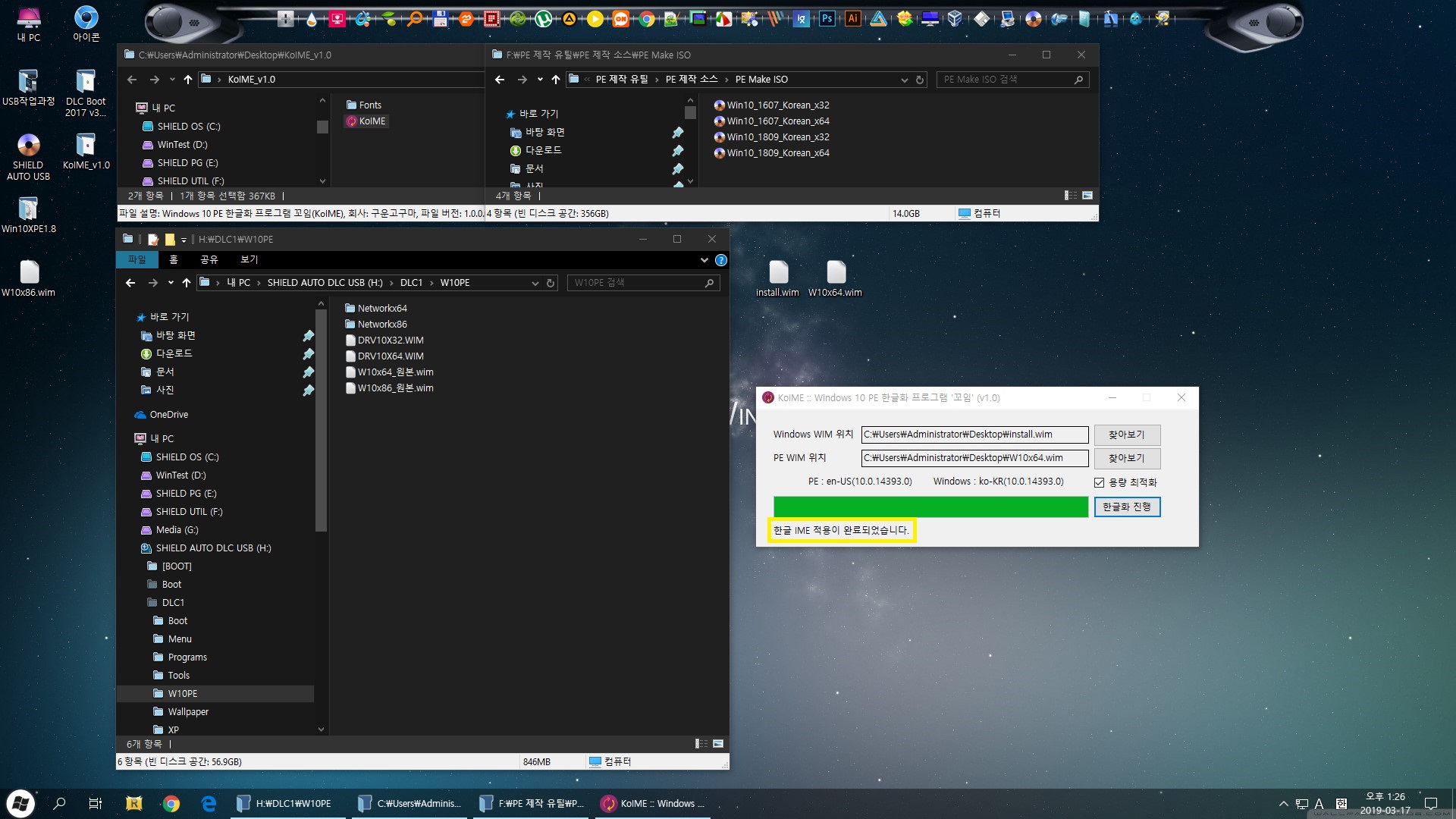The width and height of the screenshot is (1456, 819).
Task: Open the water drop dock icon
Action: [312, 19]
